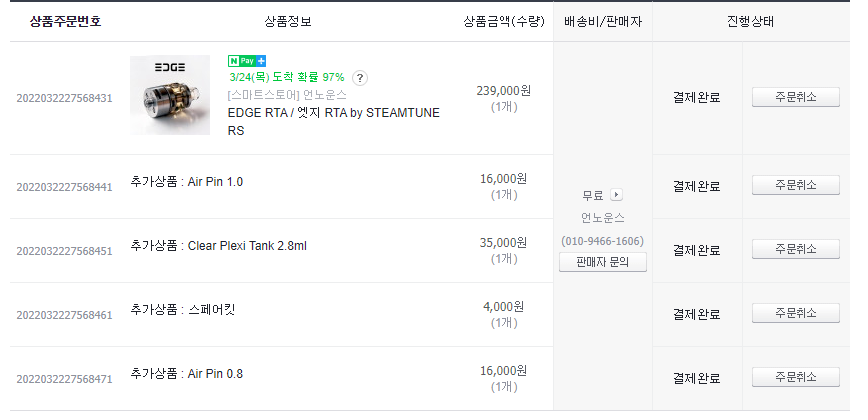
Task: Click the 3/24(목) 도착 확률 97% text
Action: click(x=286, y=77)
